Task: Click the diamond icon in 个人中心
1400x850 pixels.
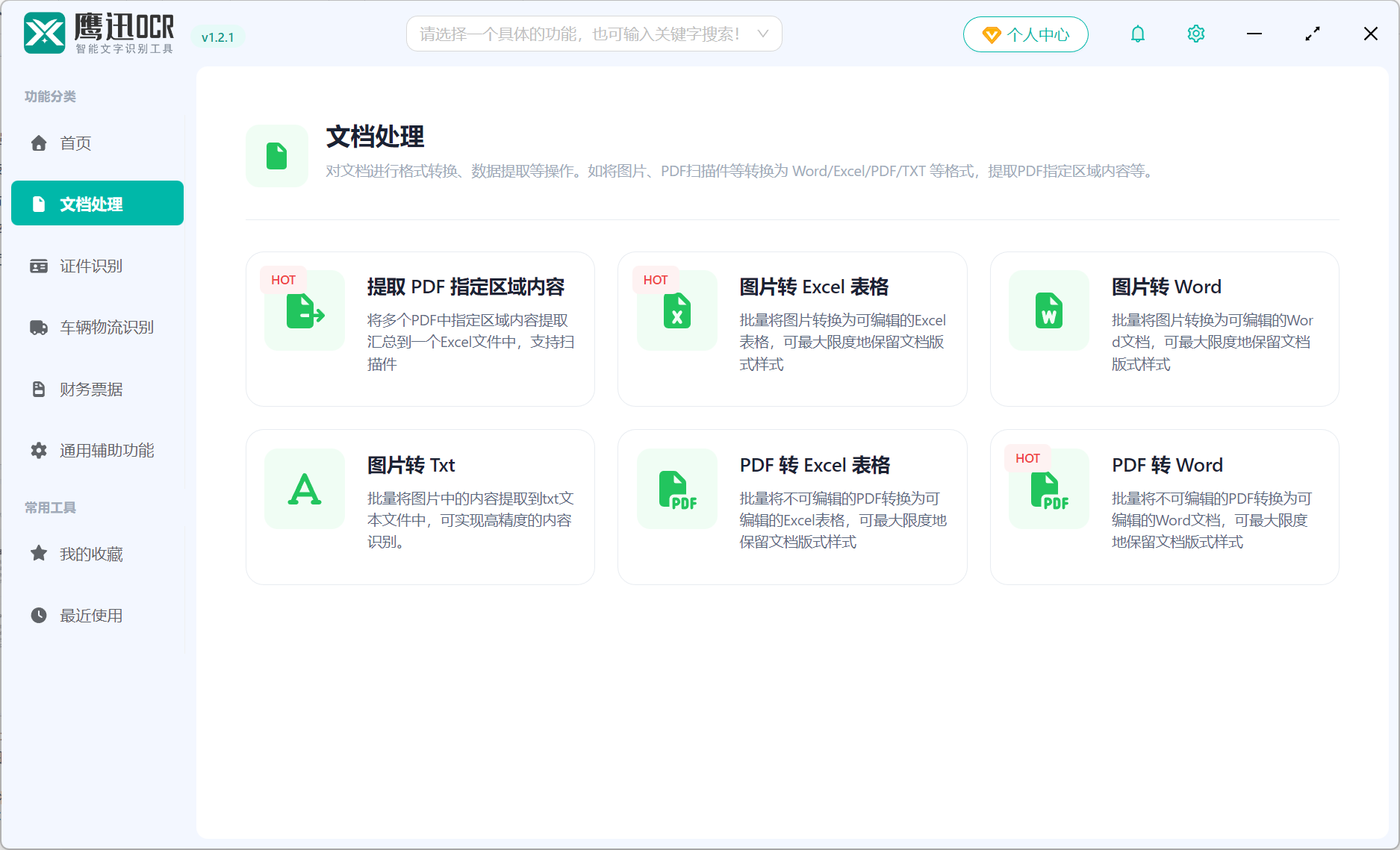Action: tap(991, 35)
